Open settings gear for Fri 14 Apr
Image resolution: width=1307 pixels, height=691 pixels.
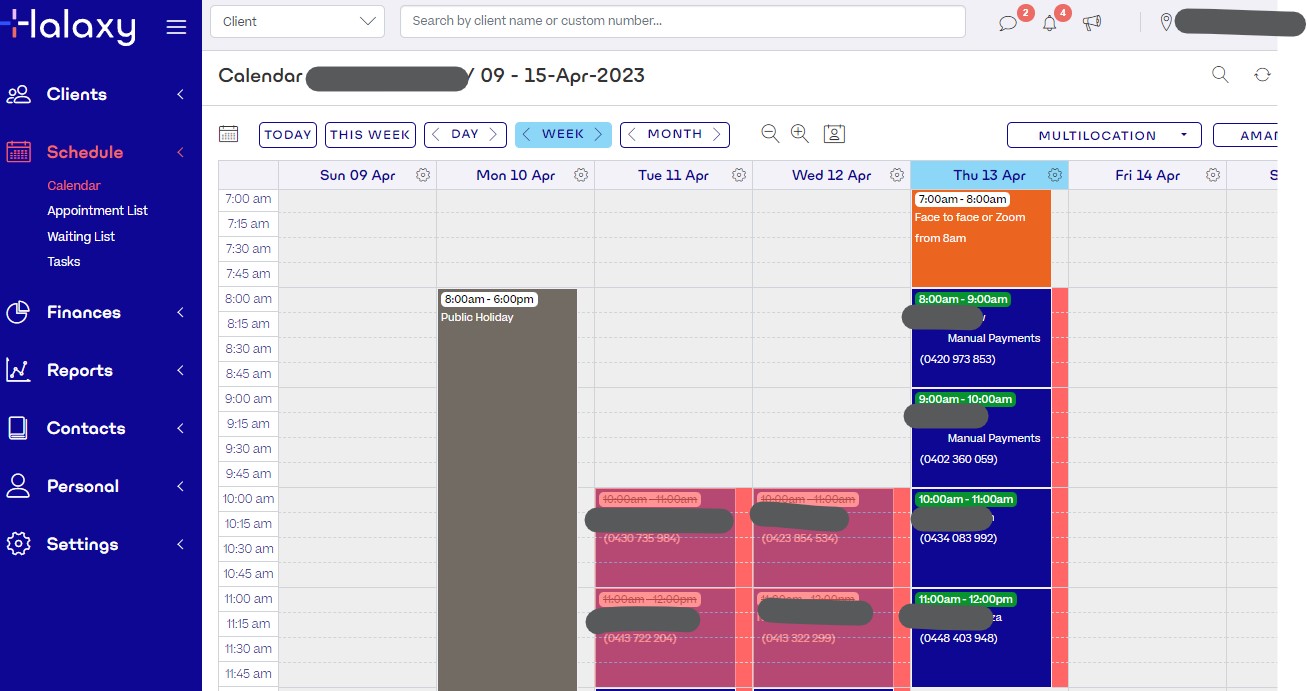[1213, 175]
